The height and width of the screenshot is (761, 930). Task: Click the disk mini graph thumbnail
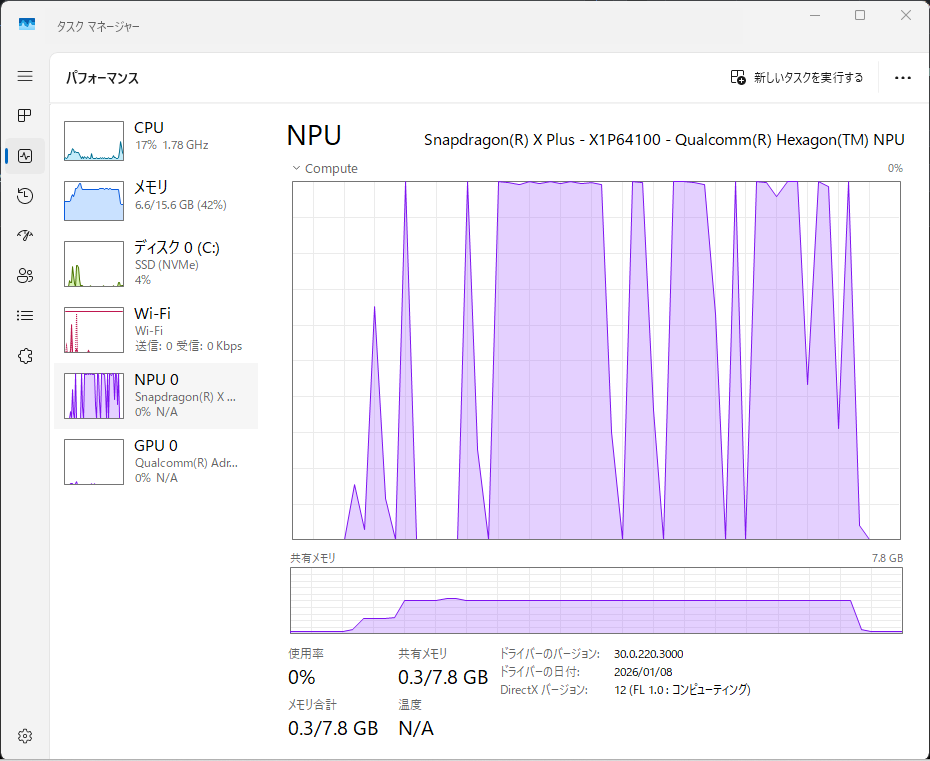pos(94,264)
